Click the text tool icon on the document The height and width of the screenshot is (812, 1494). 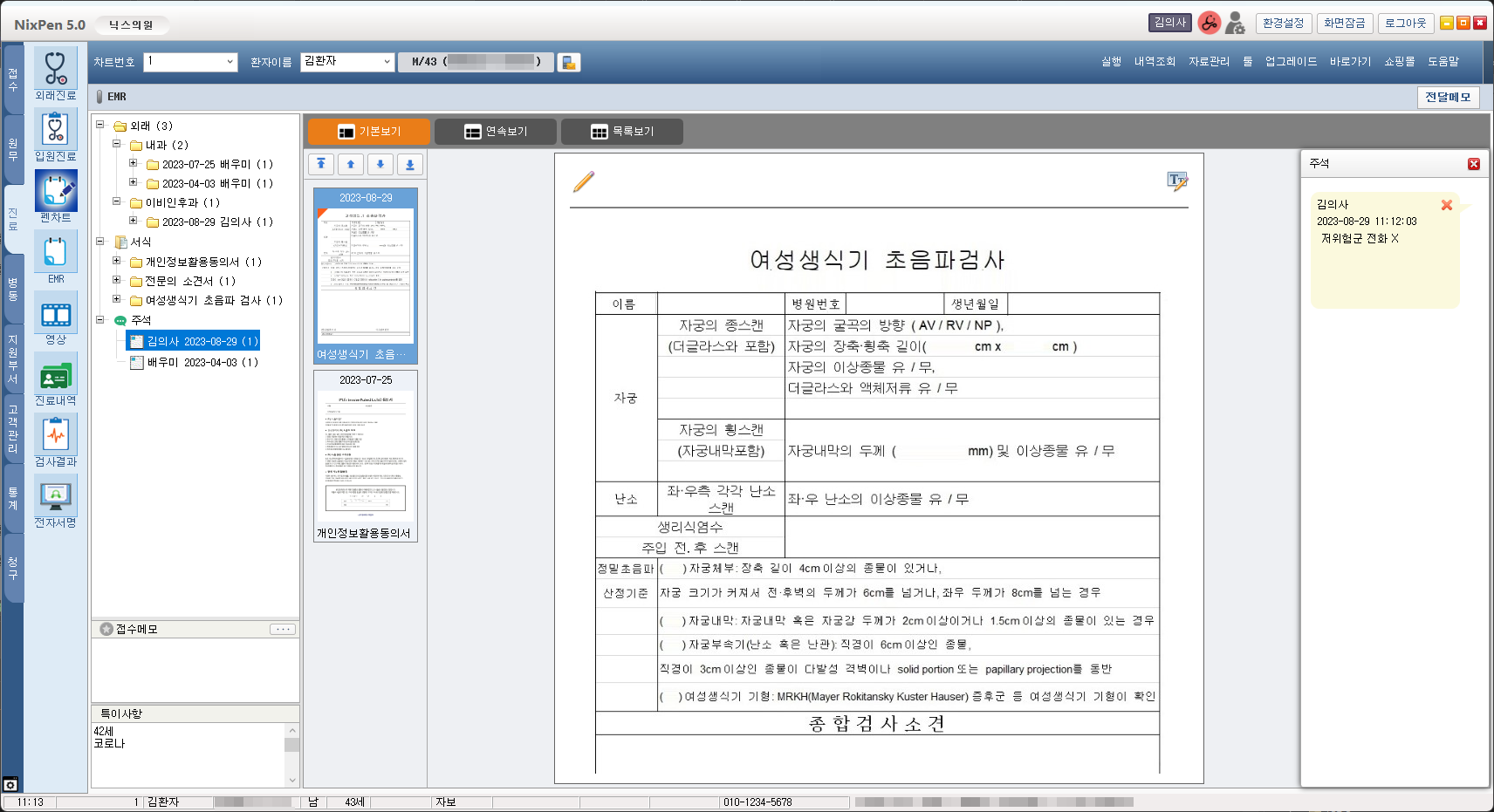1177,181
